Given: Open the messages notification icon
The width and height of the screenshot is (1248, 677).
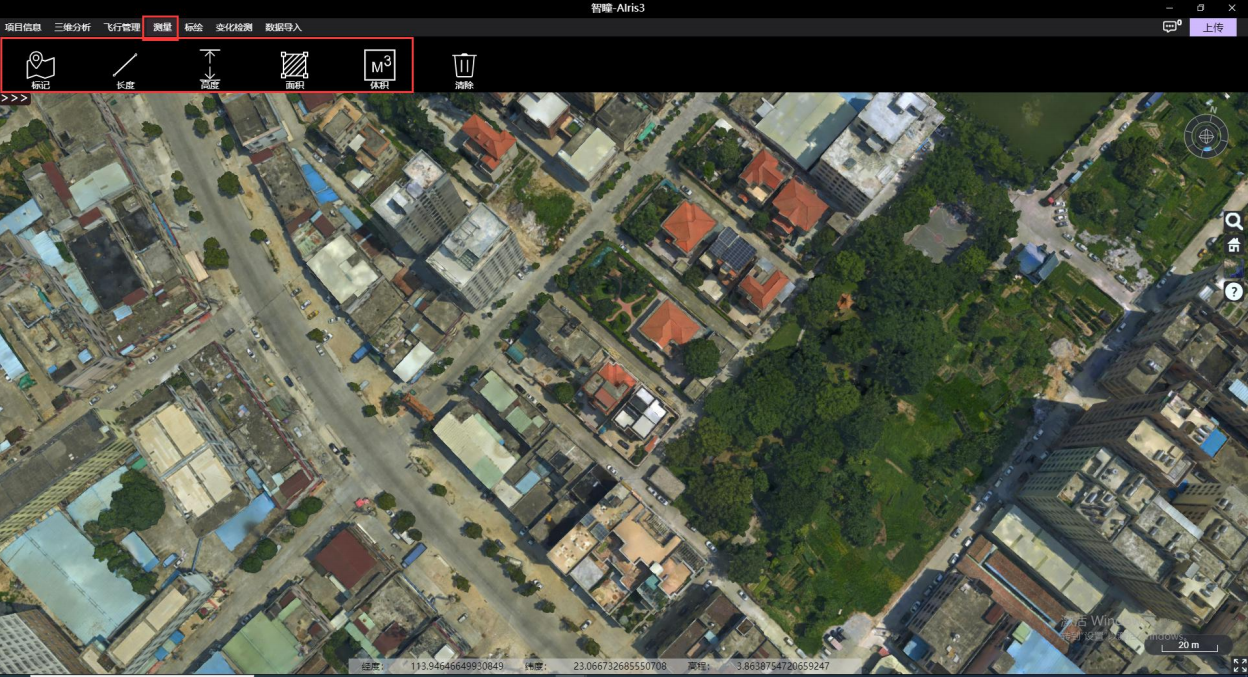Looking at the screenshot, I should [1171, 27].
